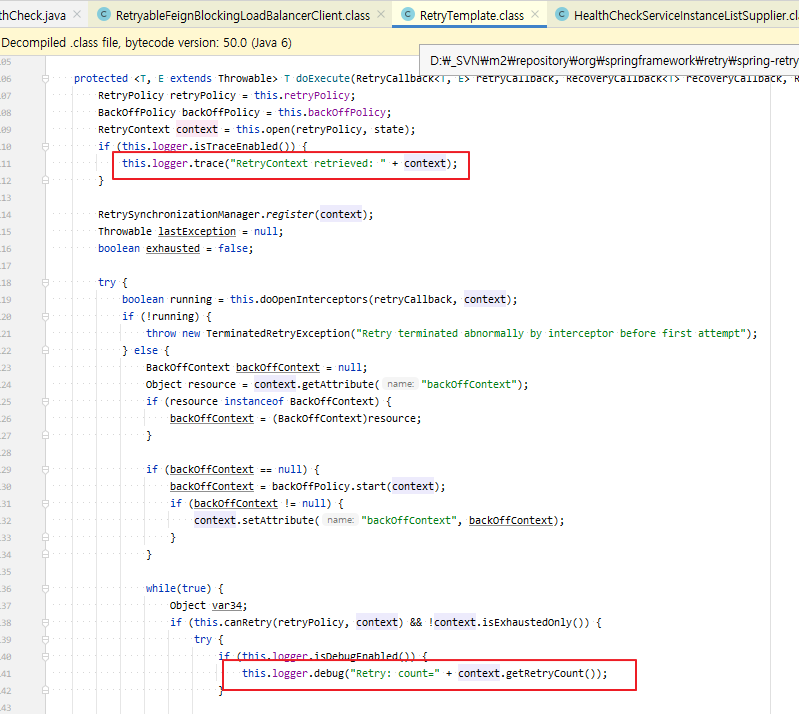
Task: Collapse the outer try block fold marker
Action: 45,282
